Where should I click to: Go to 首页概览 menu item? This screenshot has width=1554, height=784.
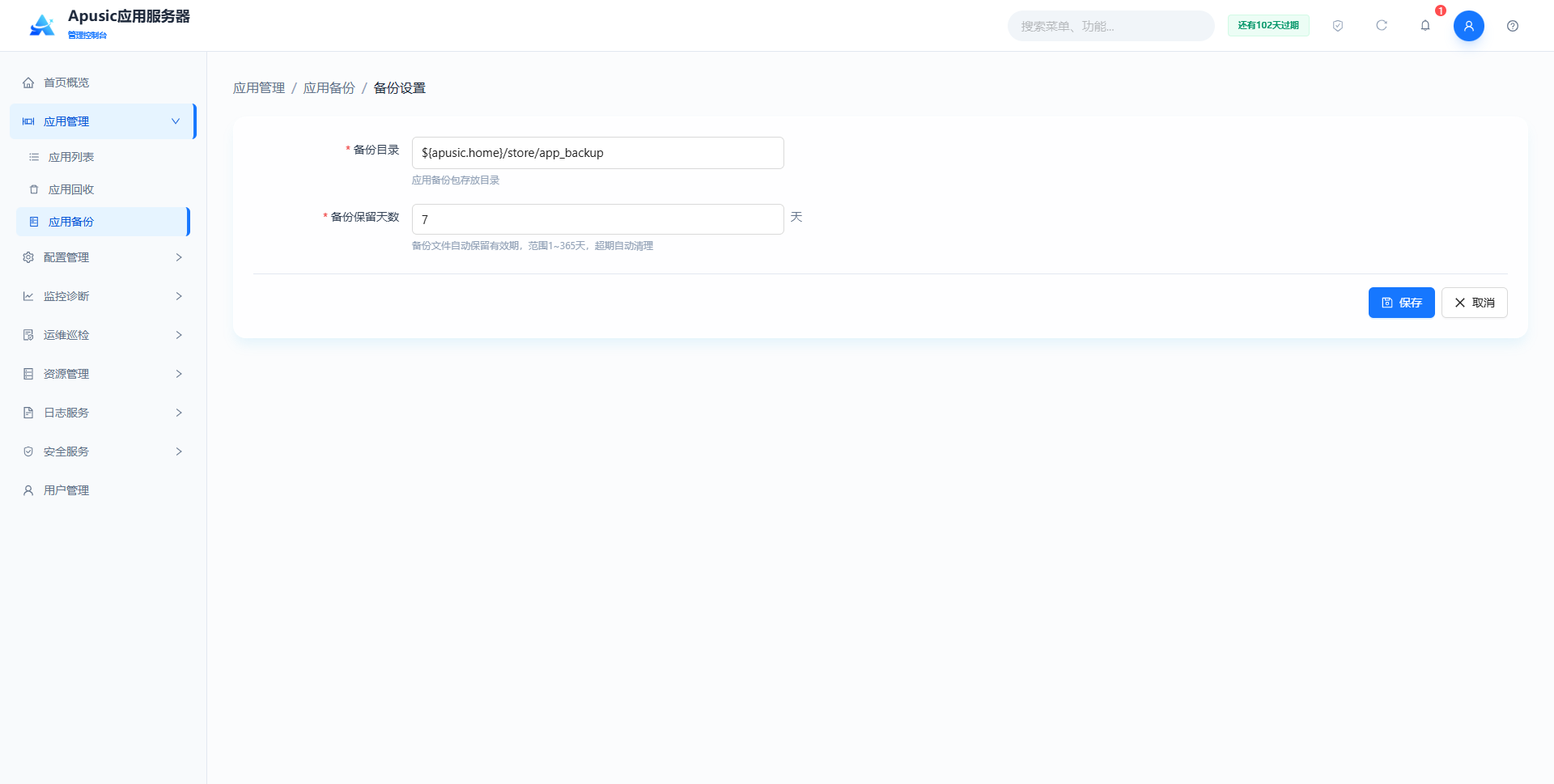(103, 83)
